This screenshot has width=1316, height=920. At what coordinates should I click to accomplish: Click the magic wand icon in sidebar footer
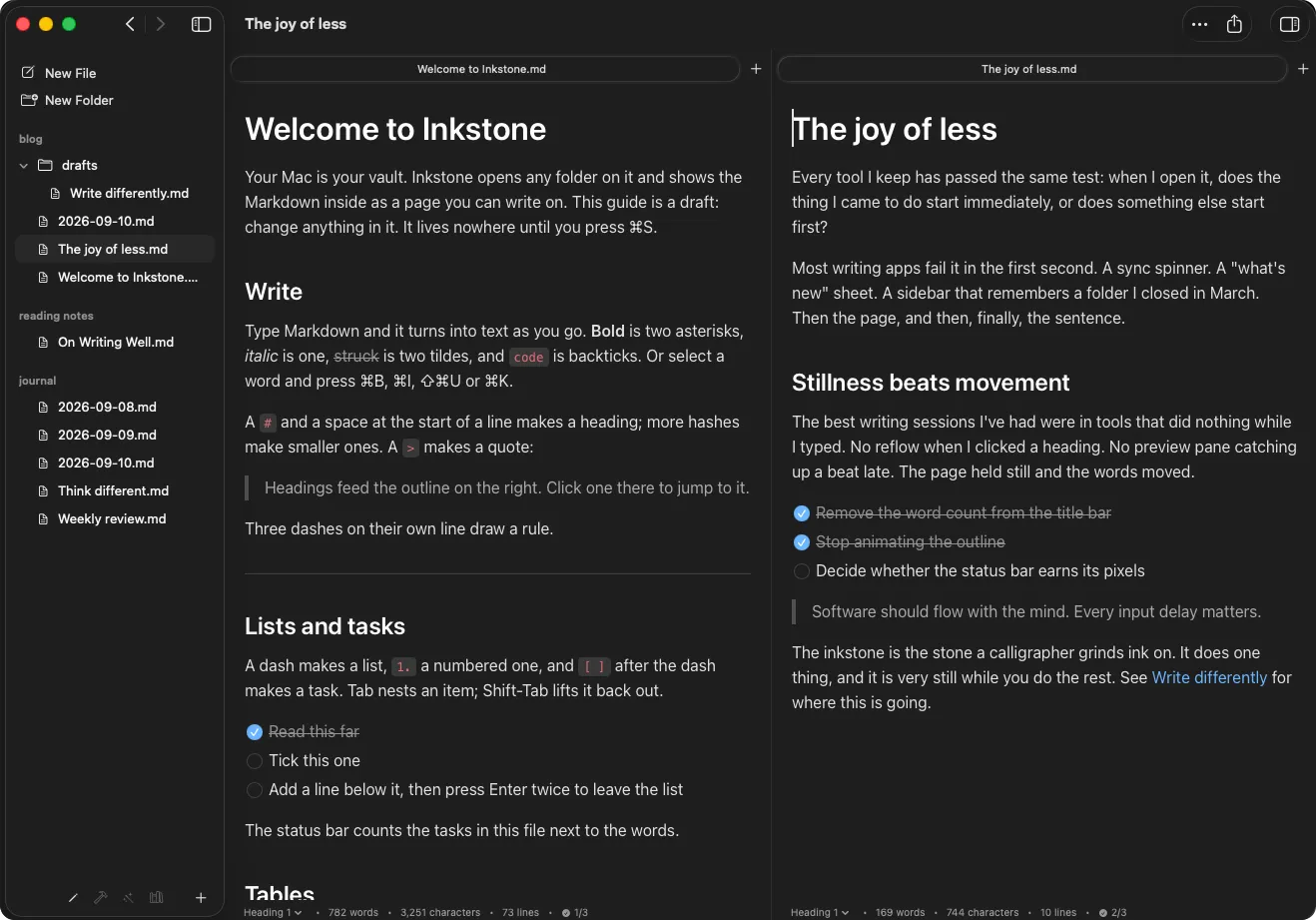(x=128, y=898)
